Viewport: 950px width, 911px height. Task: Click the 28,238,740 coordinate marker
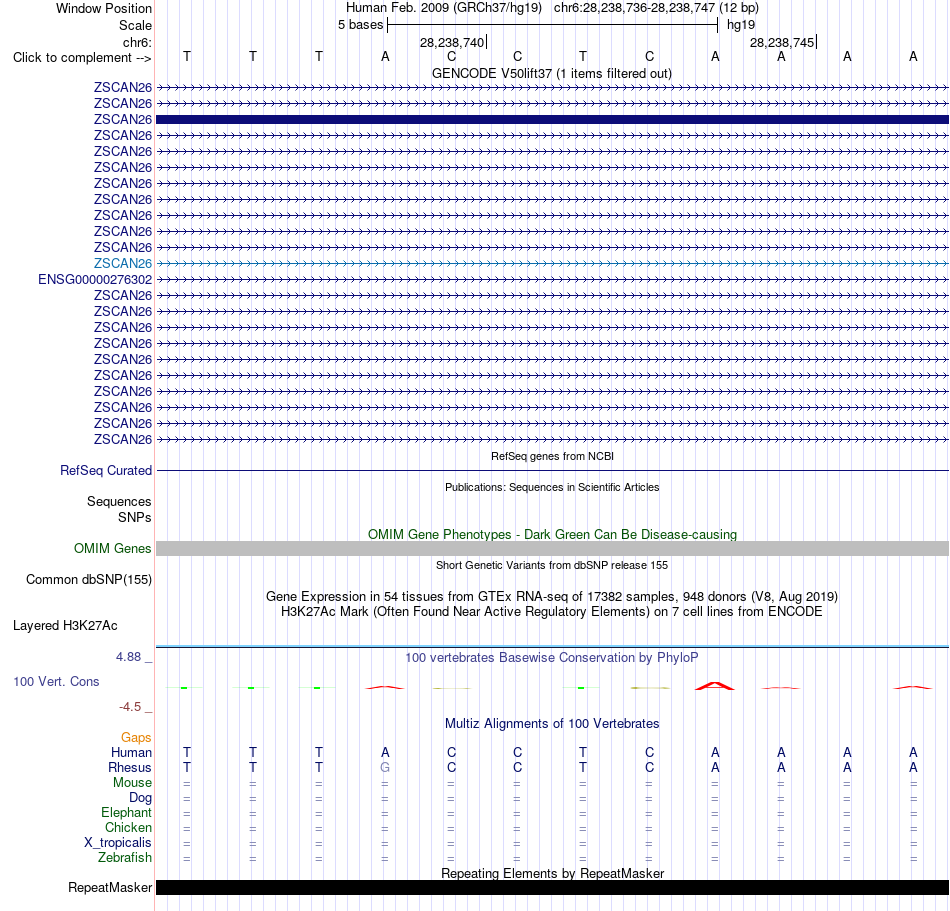(452, 42)
